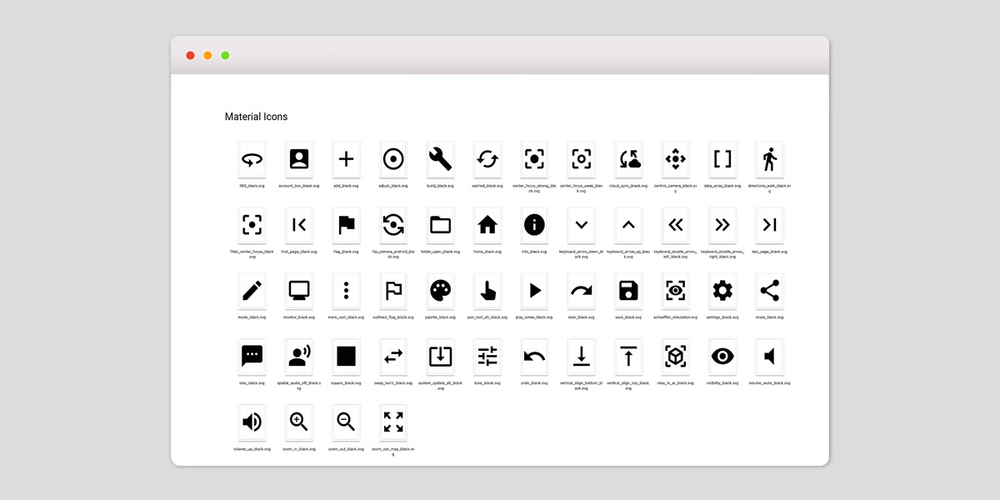Click the redo arrow icon
Viewport: 1000px width, 500px height.
[x=582, y=291]
